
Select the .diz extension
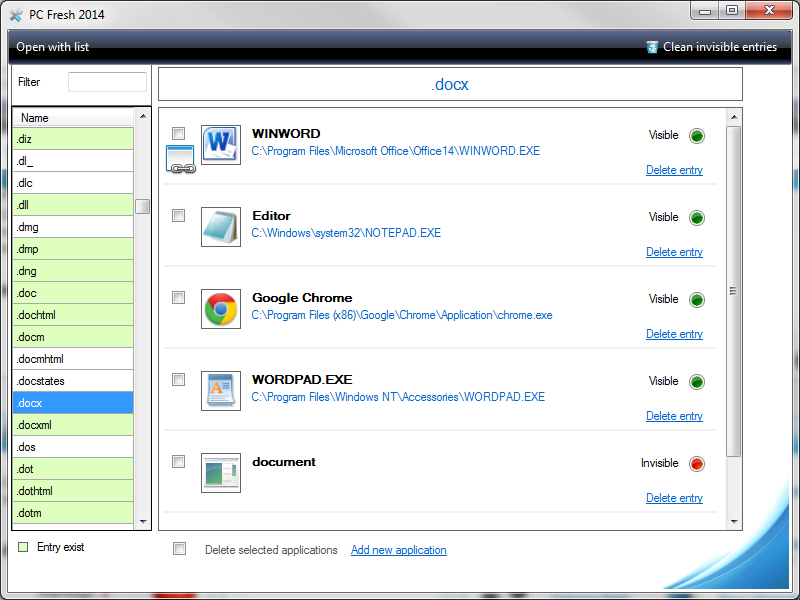click(73, 139)
